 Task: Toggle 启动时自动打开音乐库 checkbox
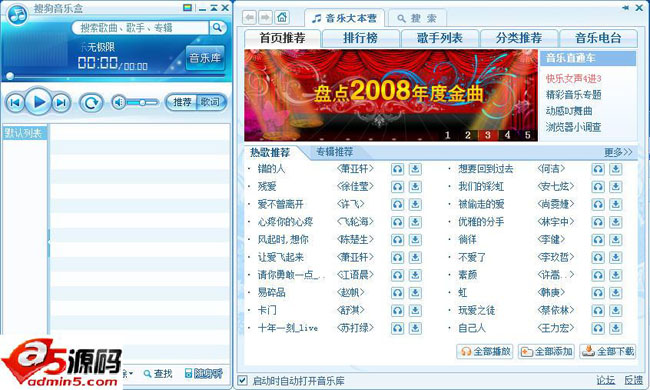point(242,380)
